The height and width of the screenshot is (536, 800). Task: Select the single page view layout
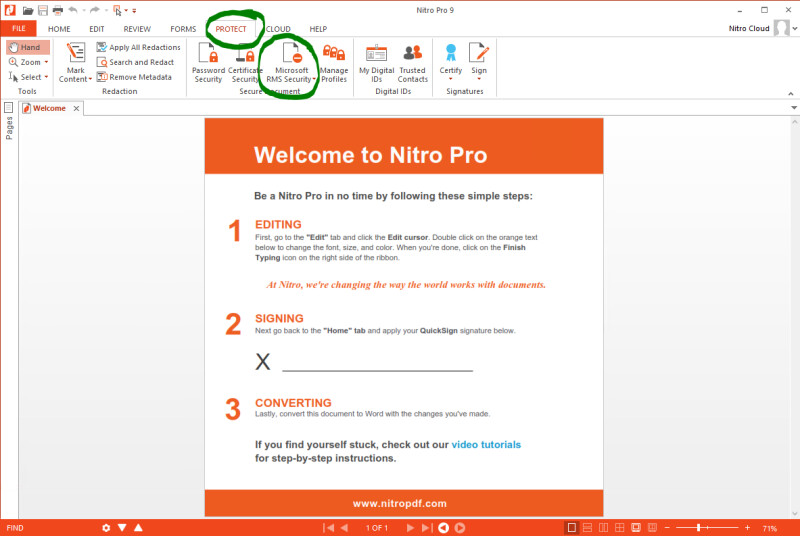pos(571,528)
